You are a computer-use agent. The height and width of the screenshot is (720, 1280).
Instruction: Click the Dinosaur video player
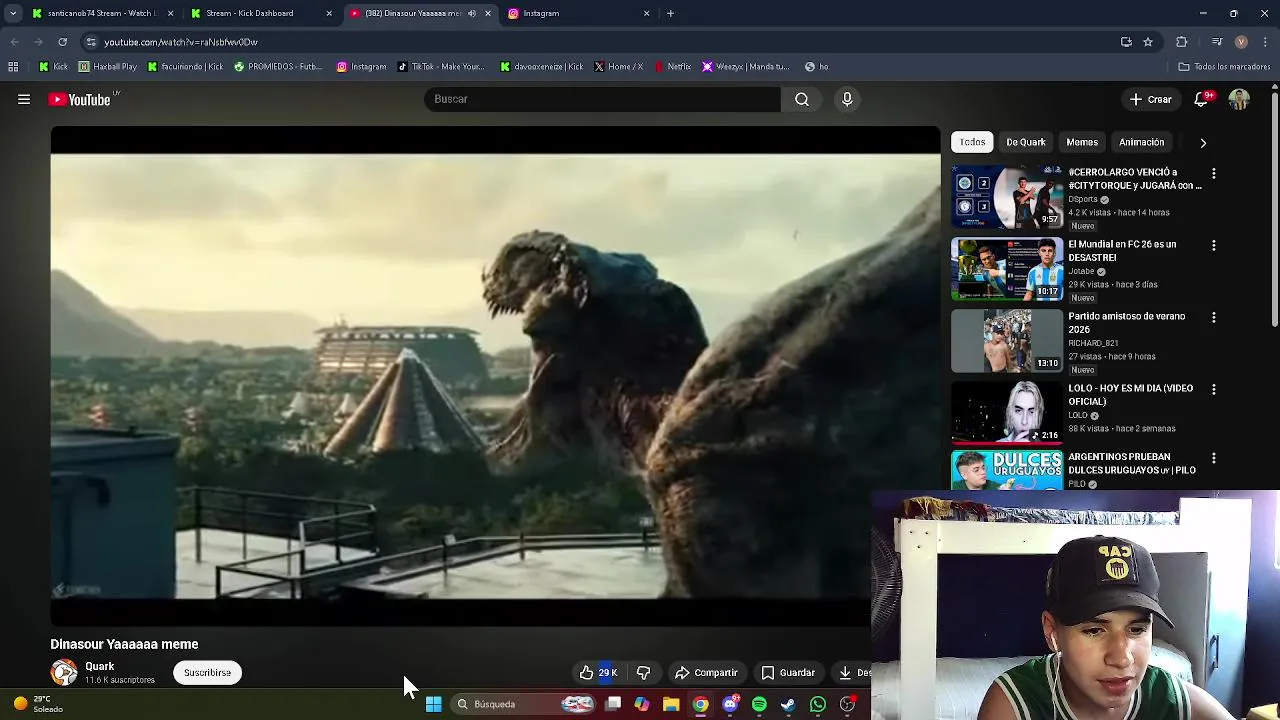point(495,376)
